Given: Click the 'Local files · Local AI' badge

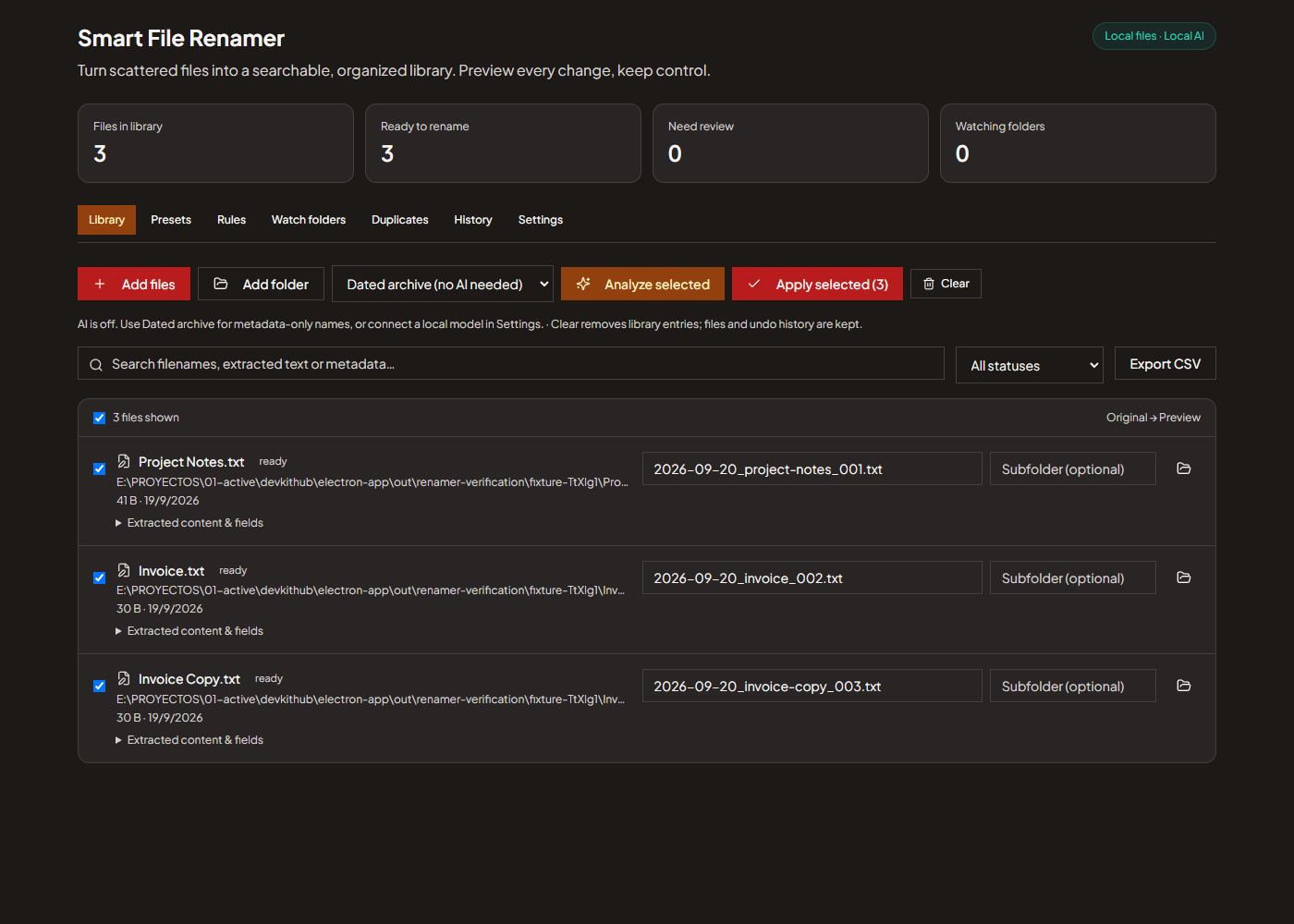Looking at the screenshot, I should 1154,36.
